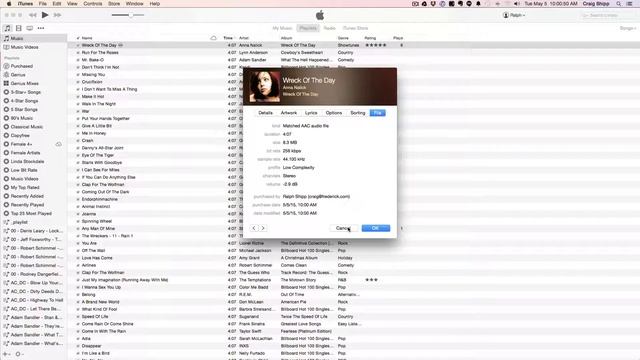Open the Craig Shipp user menu
The width and height of the screenshot is (640, 360).
(596, 4)
